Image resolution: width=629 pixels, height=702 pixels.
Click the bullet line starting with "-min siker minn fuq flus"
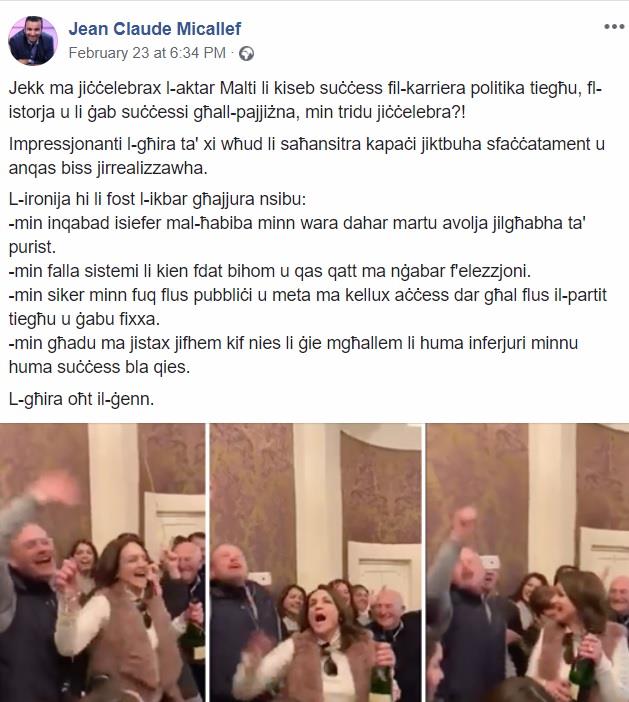[308, 307]
